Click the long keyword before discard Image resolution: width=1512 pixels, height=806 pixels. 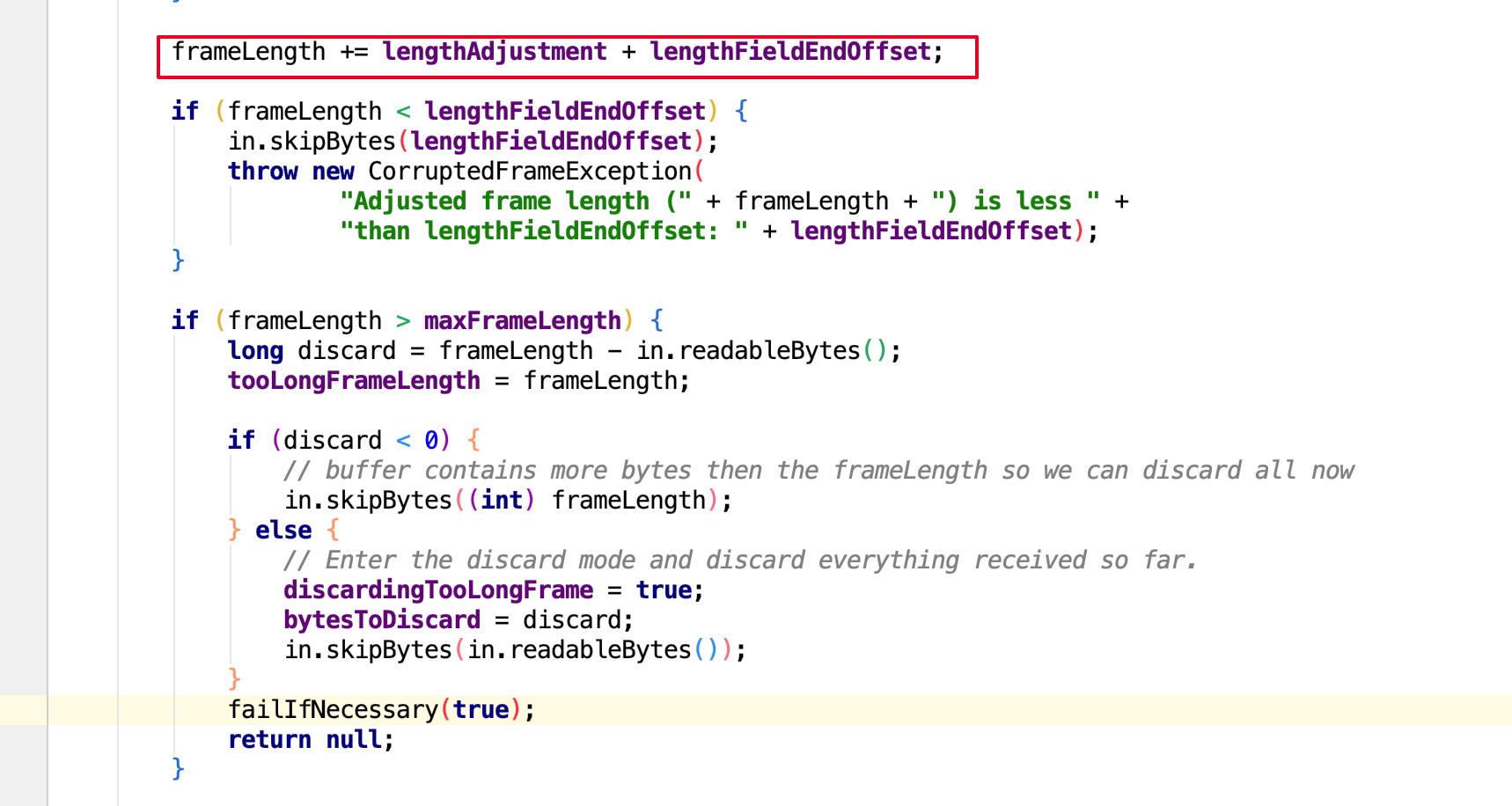coord(256,351)
